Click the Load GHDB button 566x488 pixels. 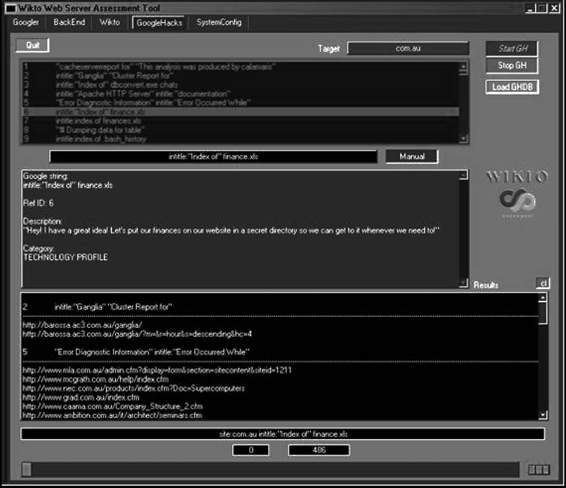512,87
